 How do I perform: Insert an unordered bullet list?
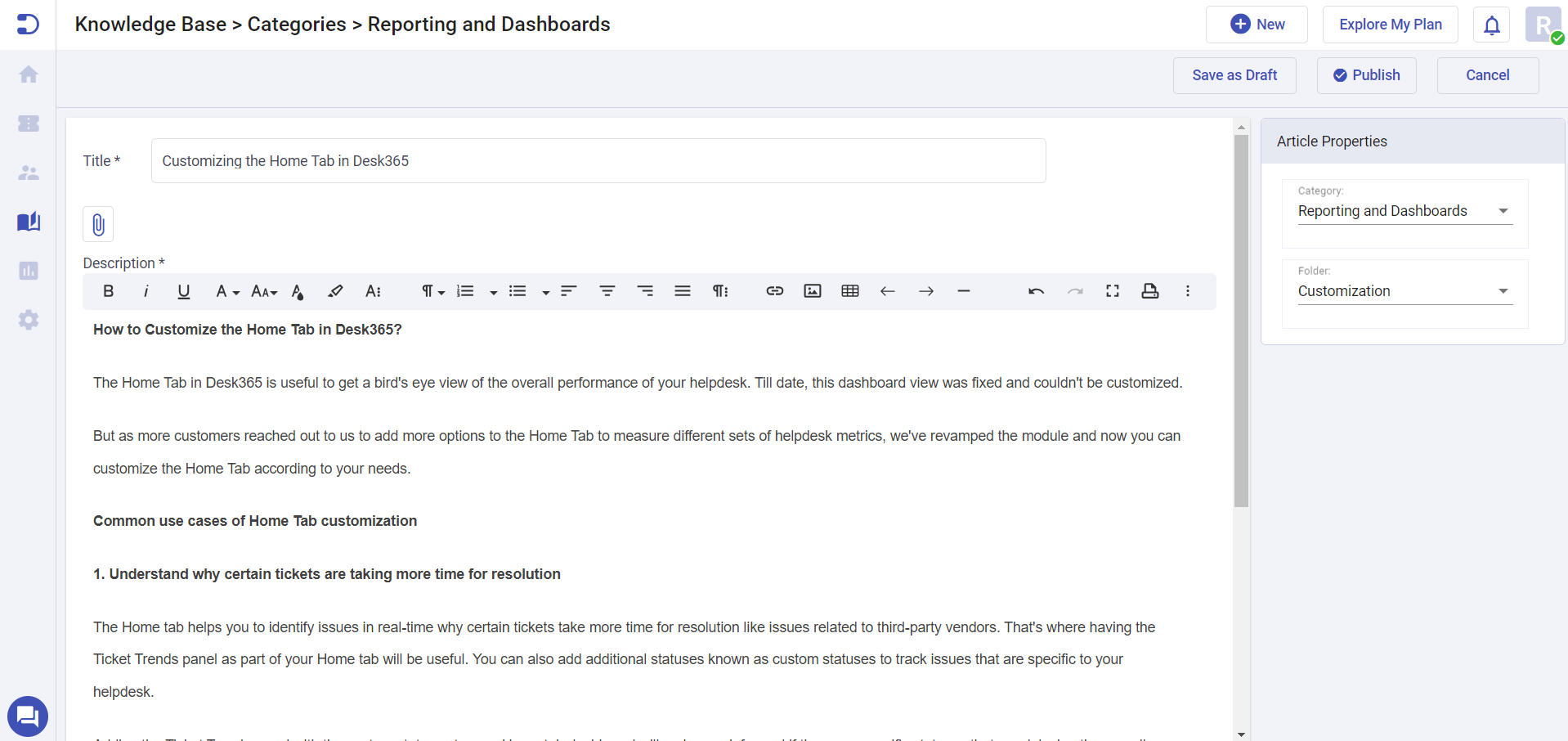(517, 291)
